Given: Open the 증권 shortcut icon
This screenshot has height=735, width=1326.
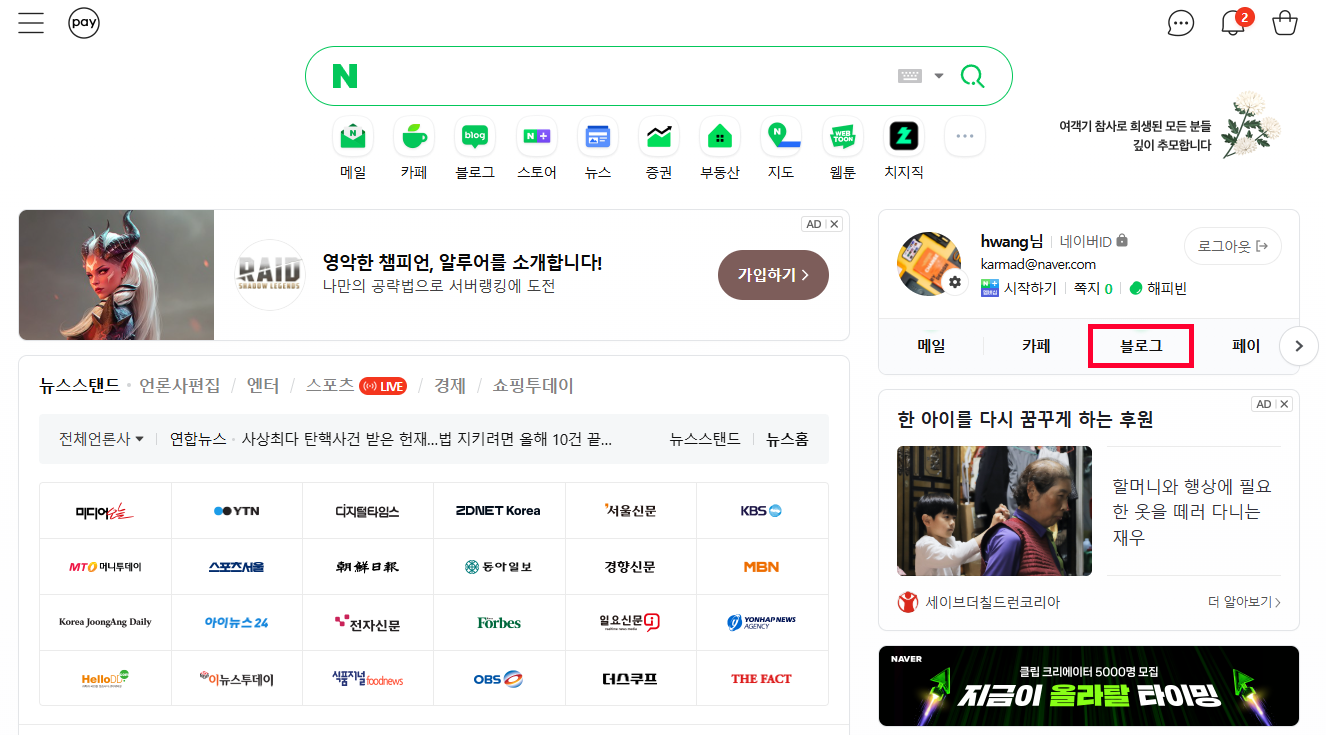Looking at the screenshot, I should coord(659,137).
